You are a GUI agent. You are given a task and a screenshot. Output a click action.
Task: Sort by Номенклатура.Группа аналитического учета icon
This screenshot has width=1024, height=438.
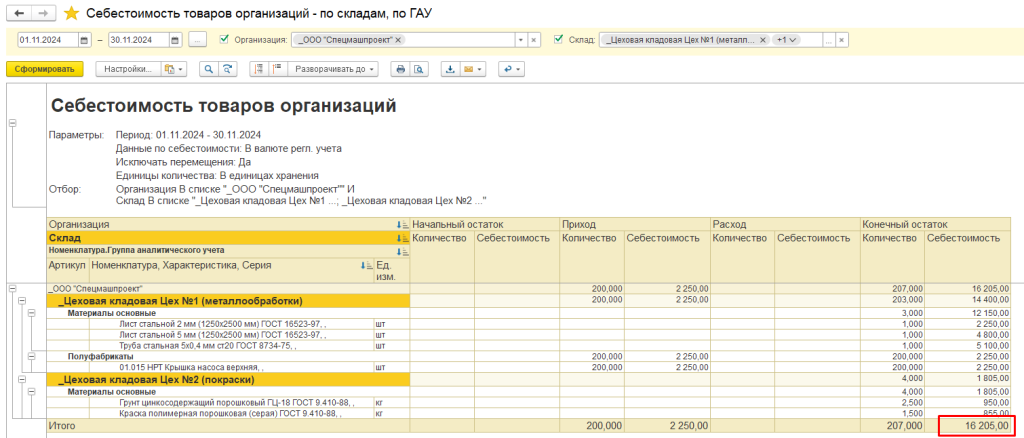403,251
